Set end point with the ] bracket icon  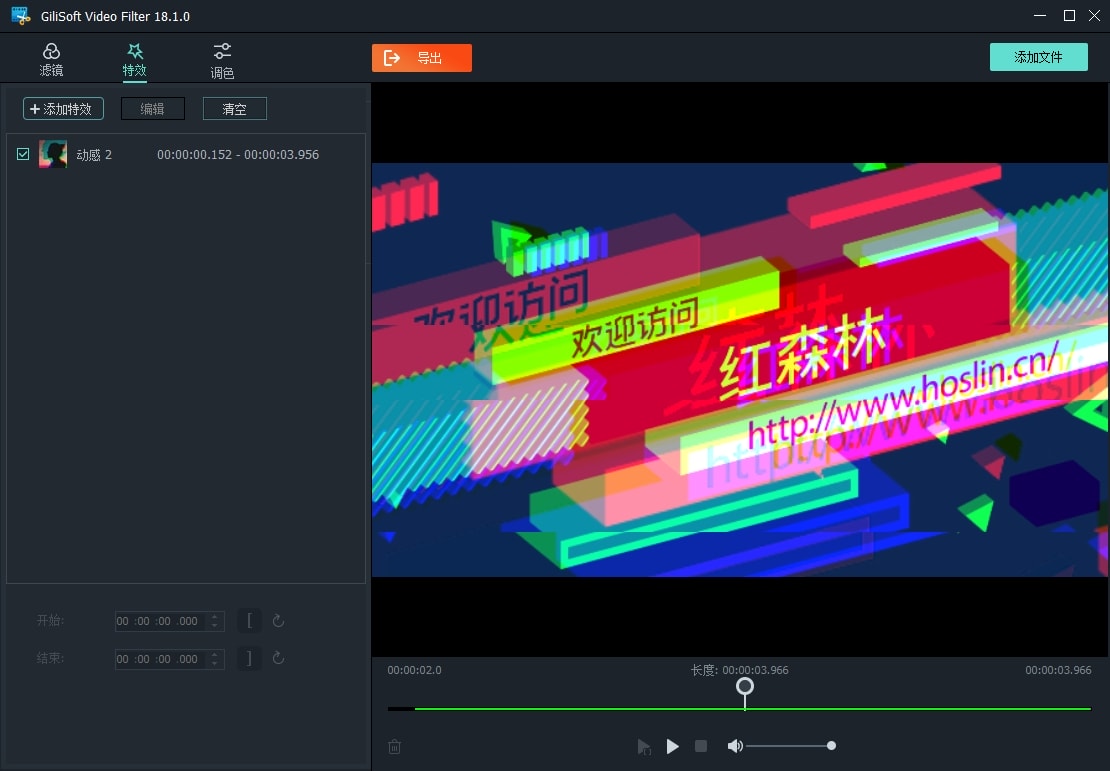249,658
